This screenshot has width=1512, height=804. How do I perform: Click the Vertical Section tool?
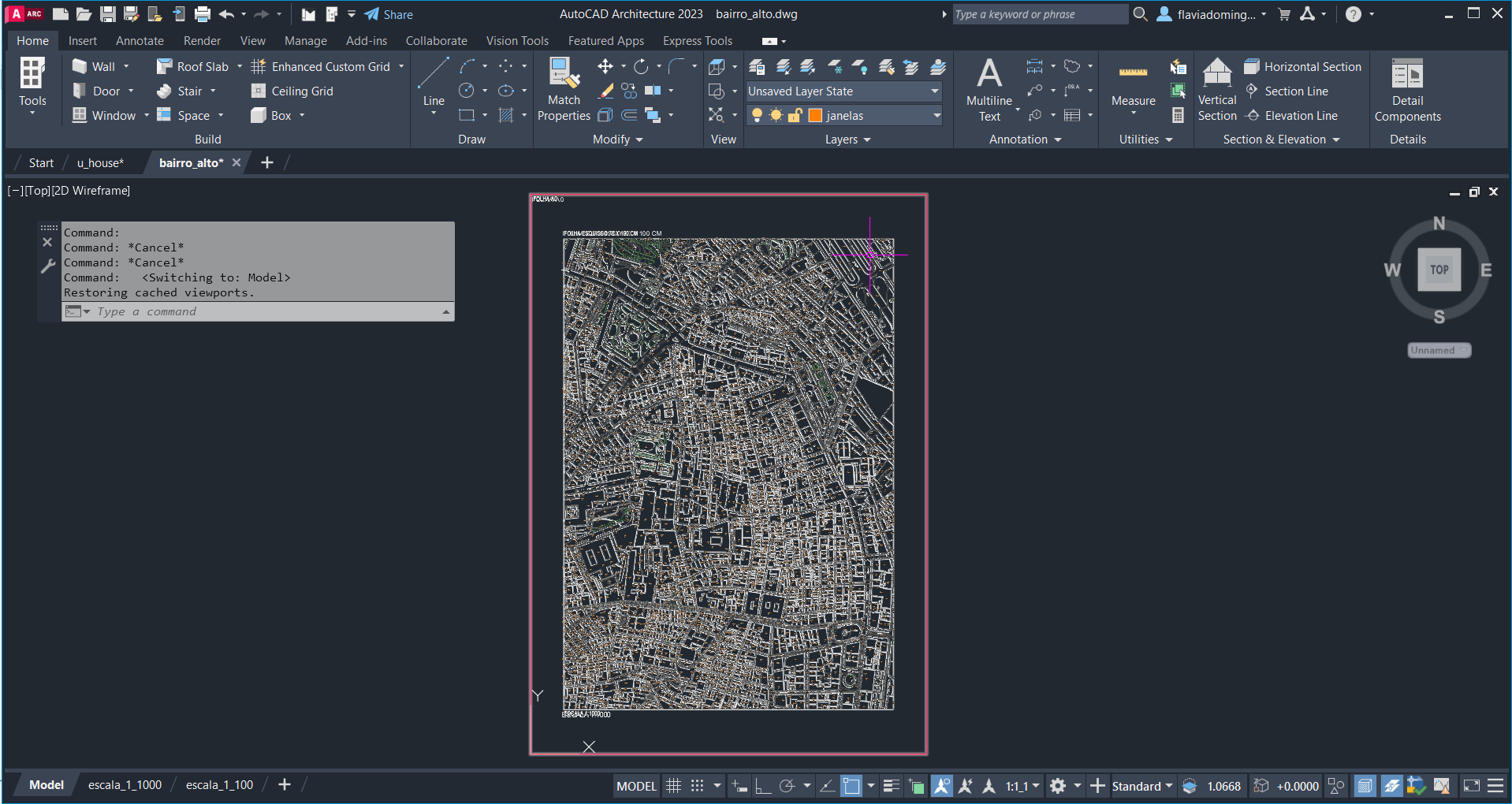pos(1216,89)
